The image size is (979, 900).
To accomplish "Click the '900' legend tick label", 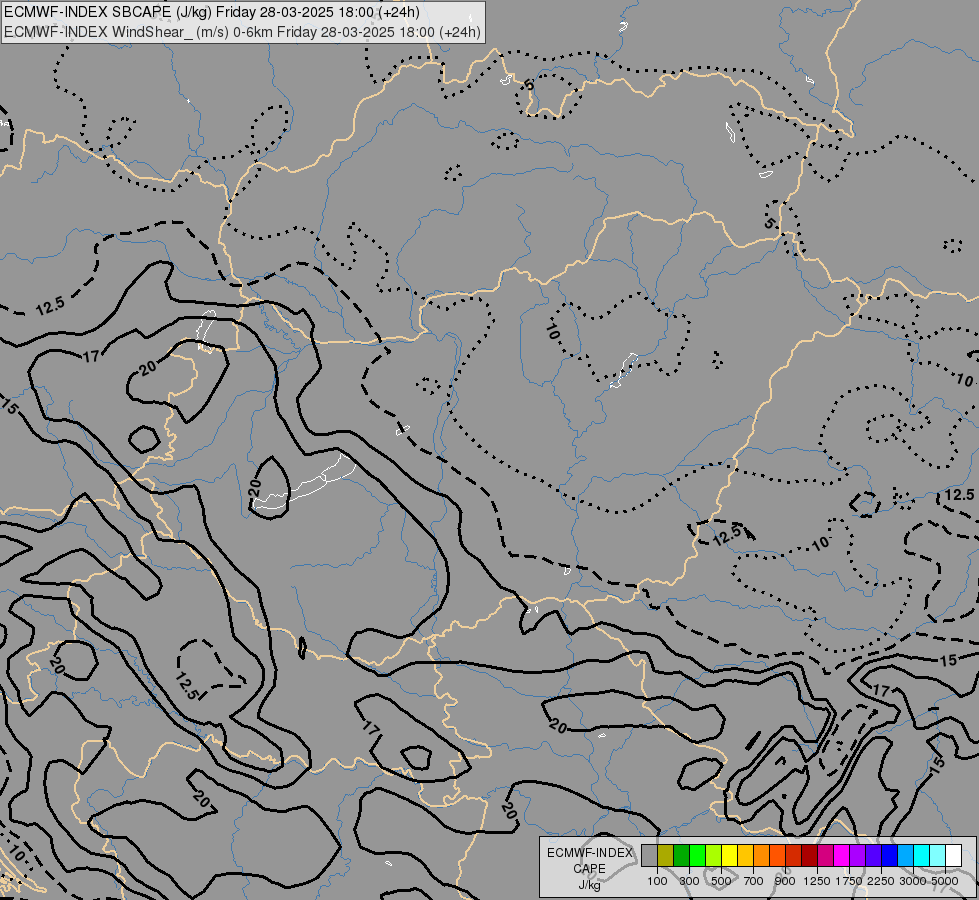I will pyautogui.click(x=785, y=881).
